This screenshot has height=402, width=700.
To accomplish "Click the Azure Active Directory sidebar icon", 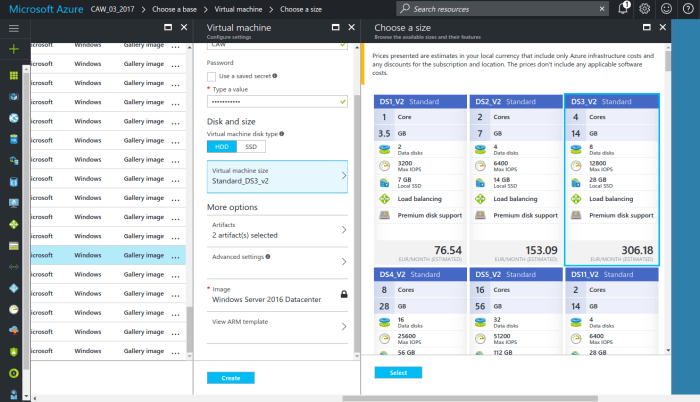I will [14, 288].
